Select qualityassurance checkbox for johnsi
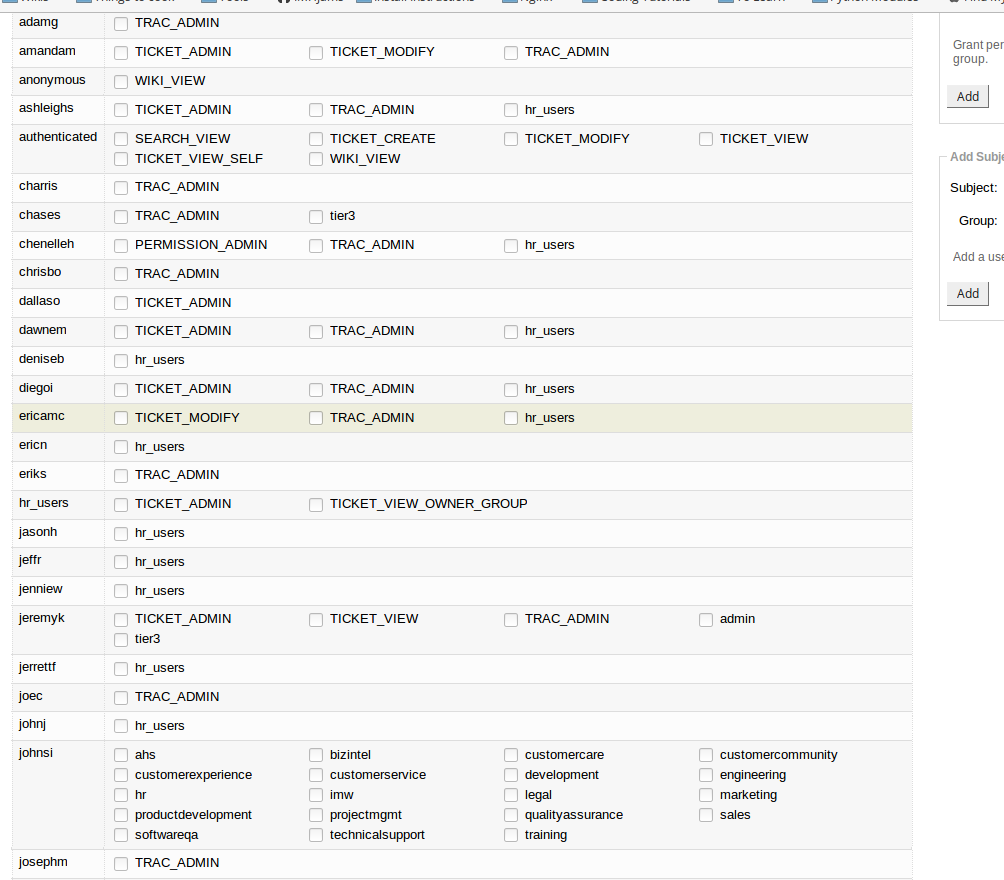This screenshot has height=880, width=1004. coord(511,815)
